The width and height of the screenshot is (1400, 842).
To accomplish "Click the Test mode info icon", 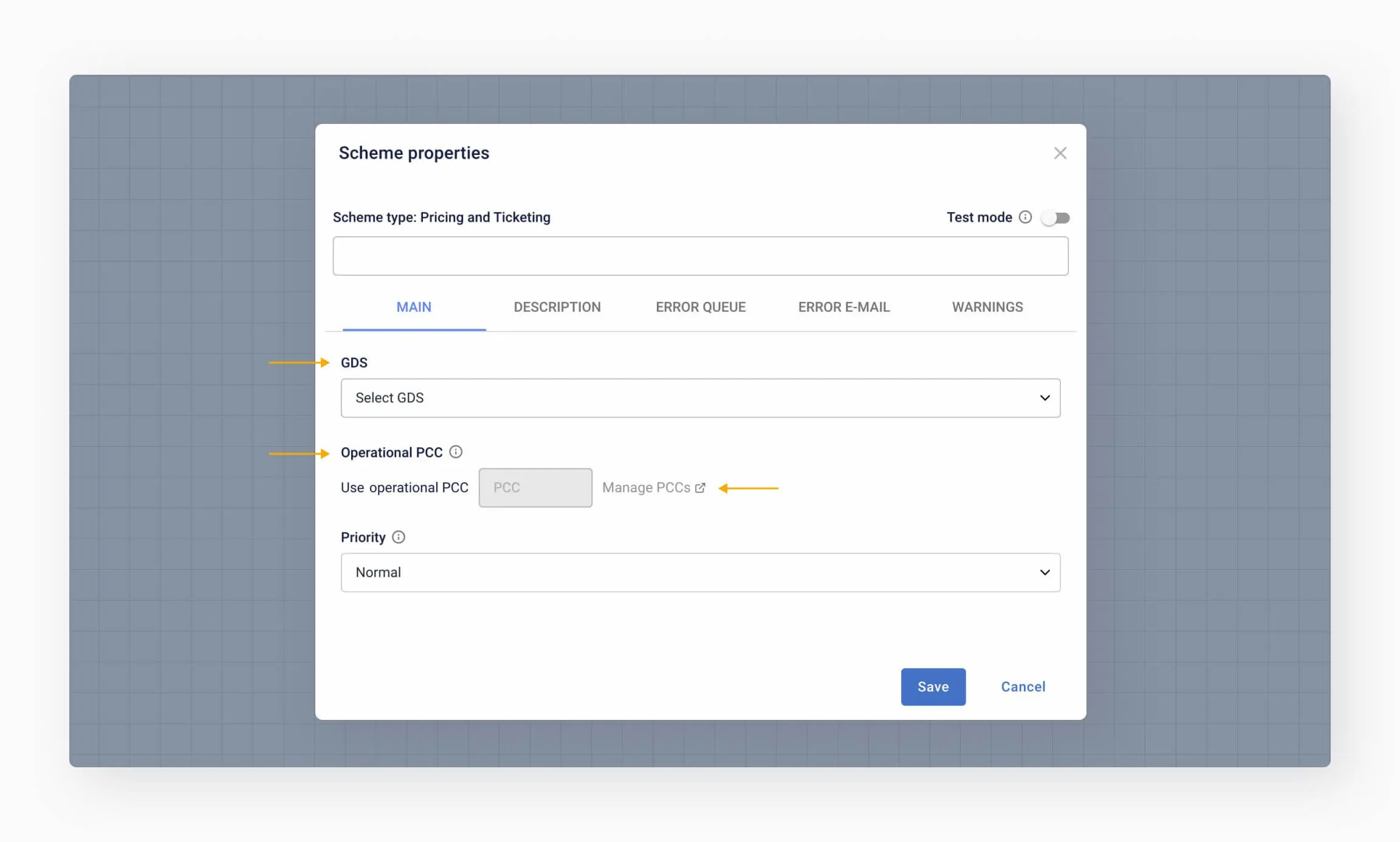I will click(x=1025, y=217).
